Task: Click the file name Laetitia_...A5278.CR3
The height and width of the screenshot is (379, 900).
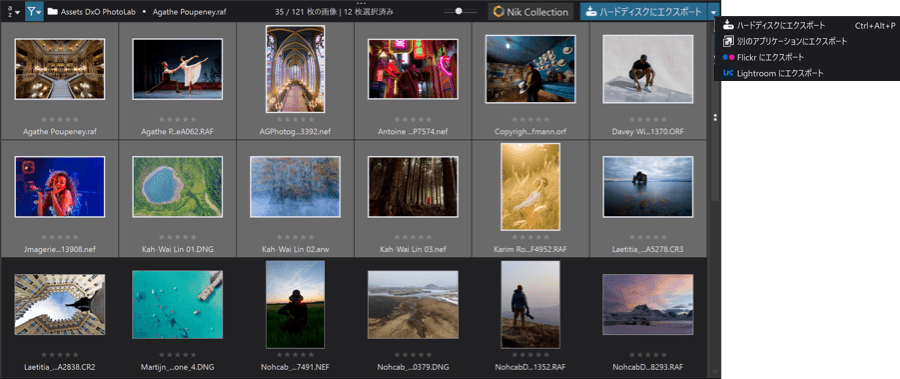Action: point(648,250)
